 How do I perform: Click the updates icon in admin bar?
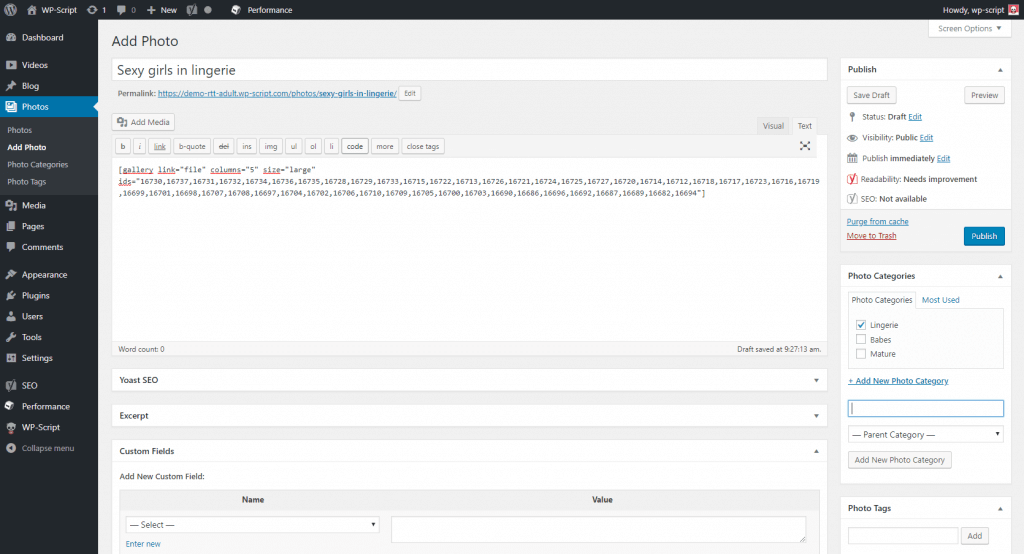point(92,10)
